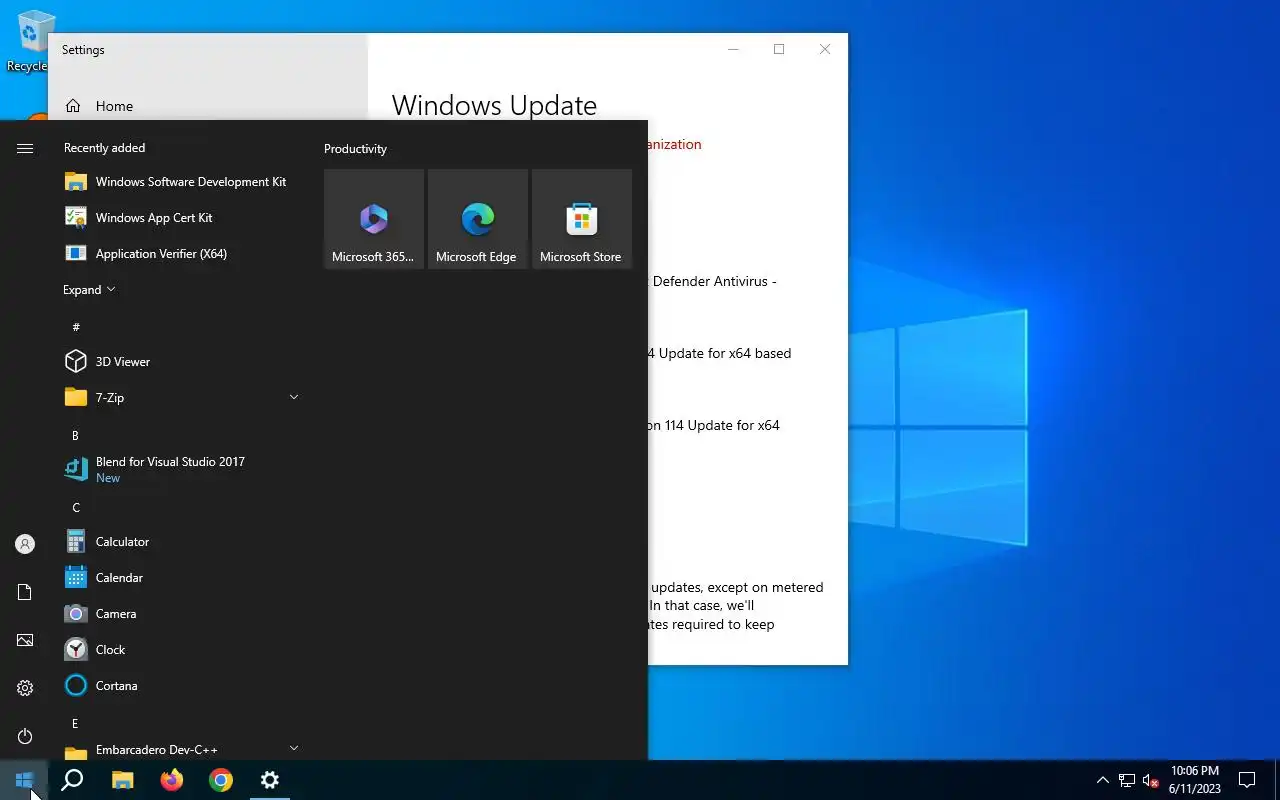Click the Start menu hamburger icon
1280x800 pixels.
(x=25, y=148)
